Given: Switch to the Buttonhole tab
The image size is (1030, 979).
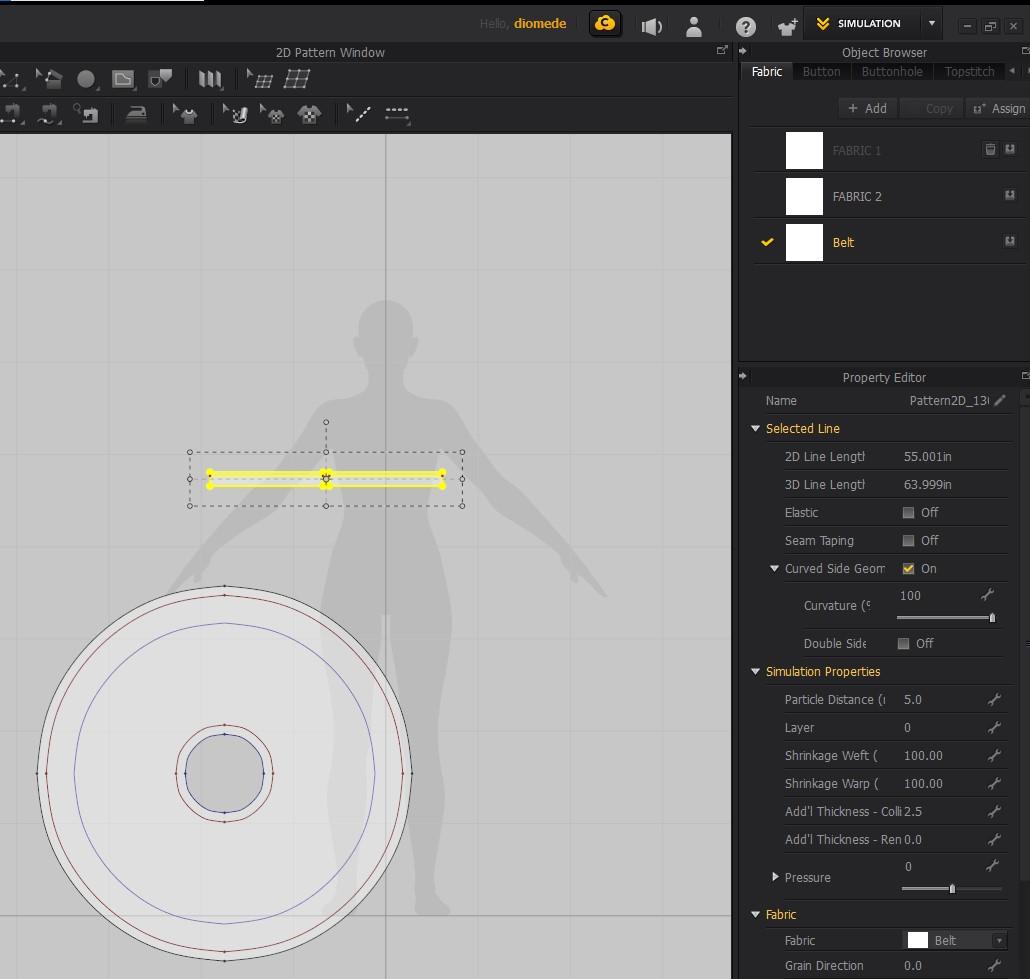Looking at the screenshot, I should (x=891, y=72).
